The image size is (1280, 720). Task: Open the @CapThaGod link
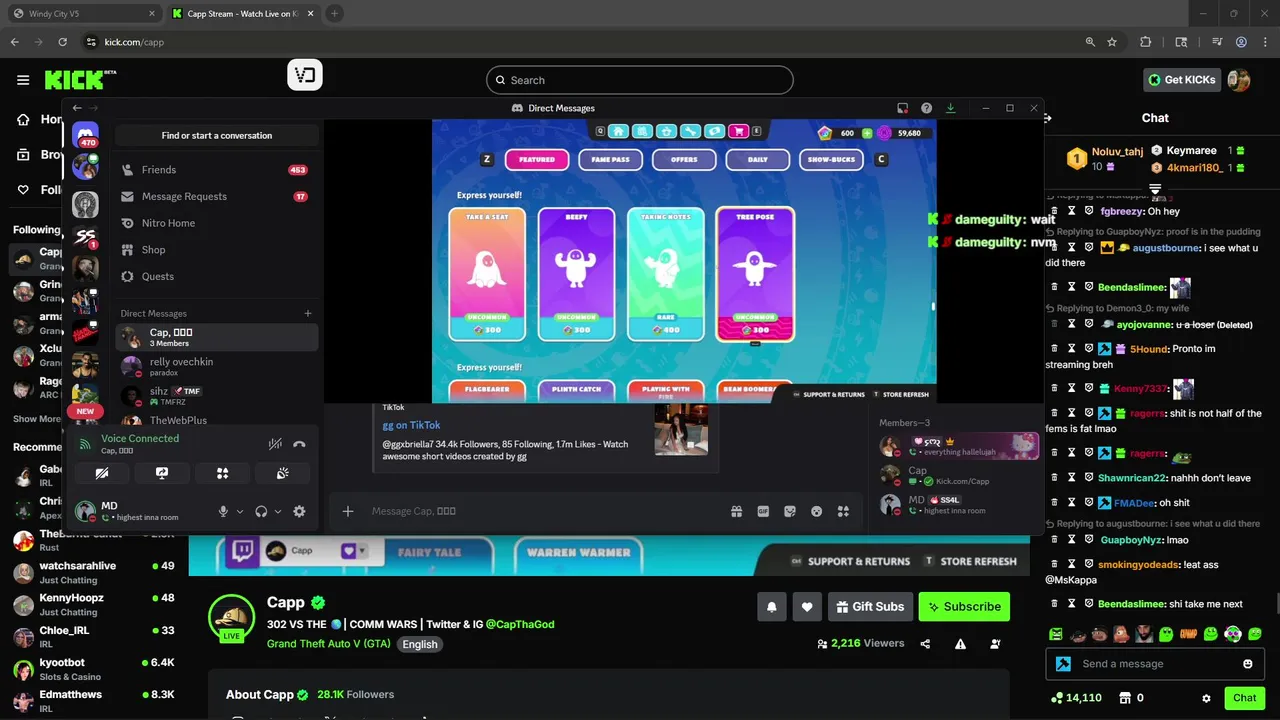(x=520, y=624)
